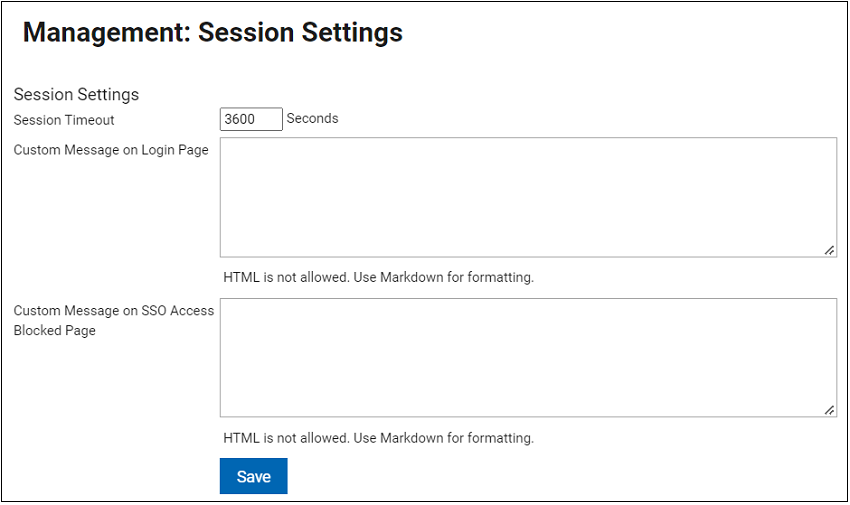The width and height of the screenshot is (850, 505).
Task: Click the Custom Message on SSO Access label
Action: click(113, 311)
